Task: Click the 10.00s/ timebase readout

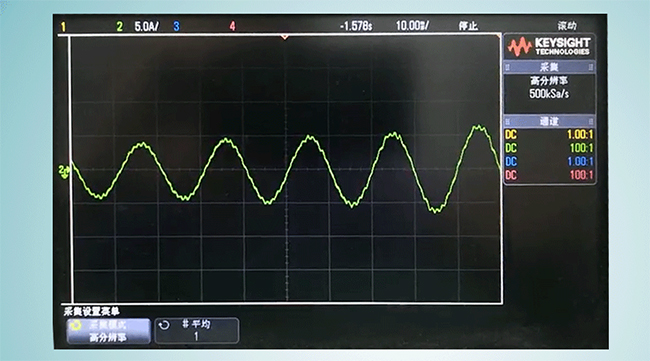Action: [x=412, y=26]
